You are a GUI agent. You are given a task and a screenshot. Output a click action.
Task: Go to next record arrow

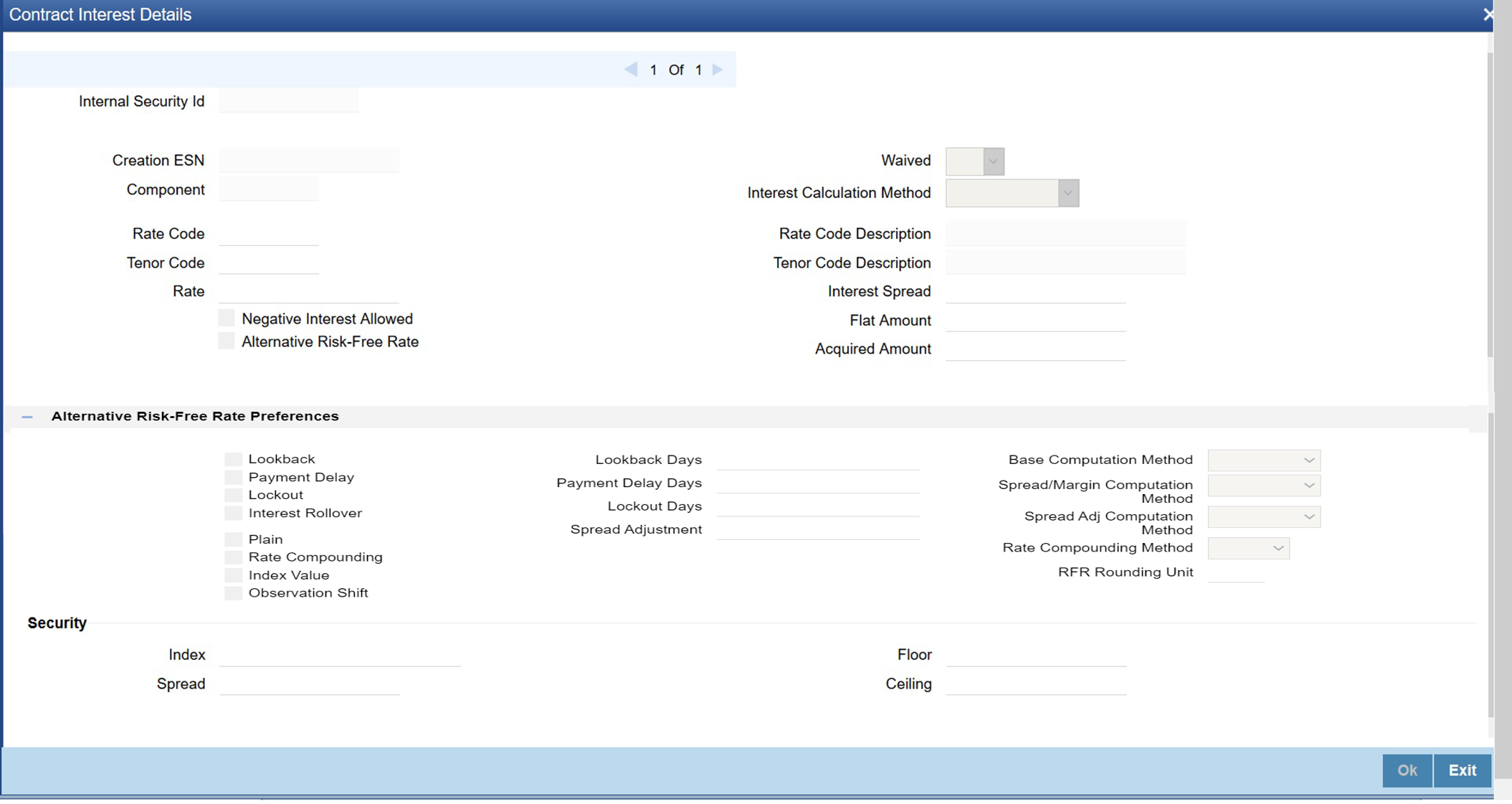pos(718,70)
